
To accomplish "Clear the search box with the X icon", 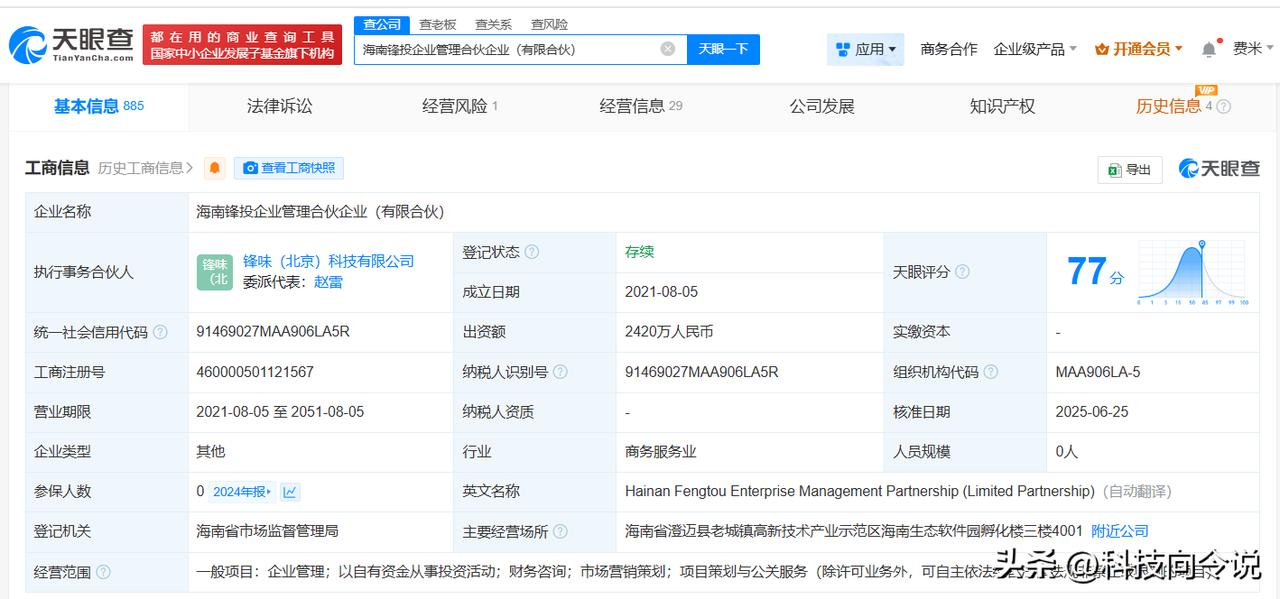I will tap(667, 49).
